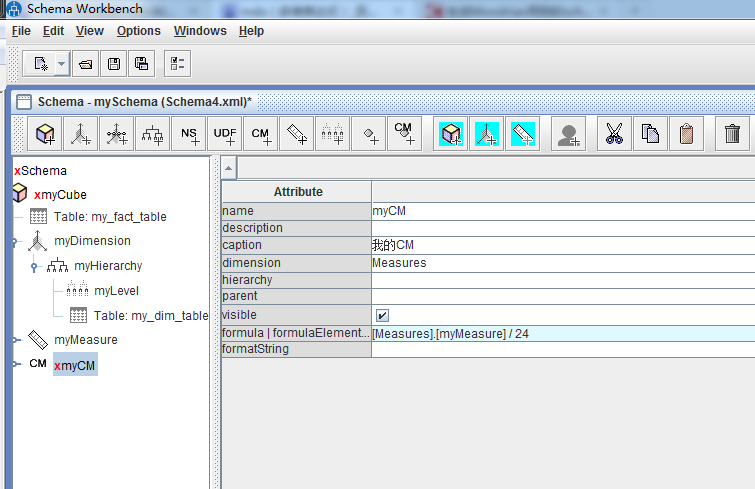Open the Edit menu
This screenshot has height=489, width=755.
coord(53,31)
